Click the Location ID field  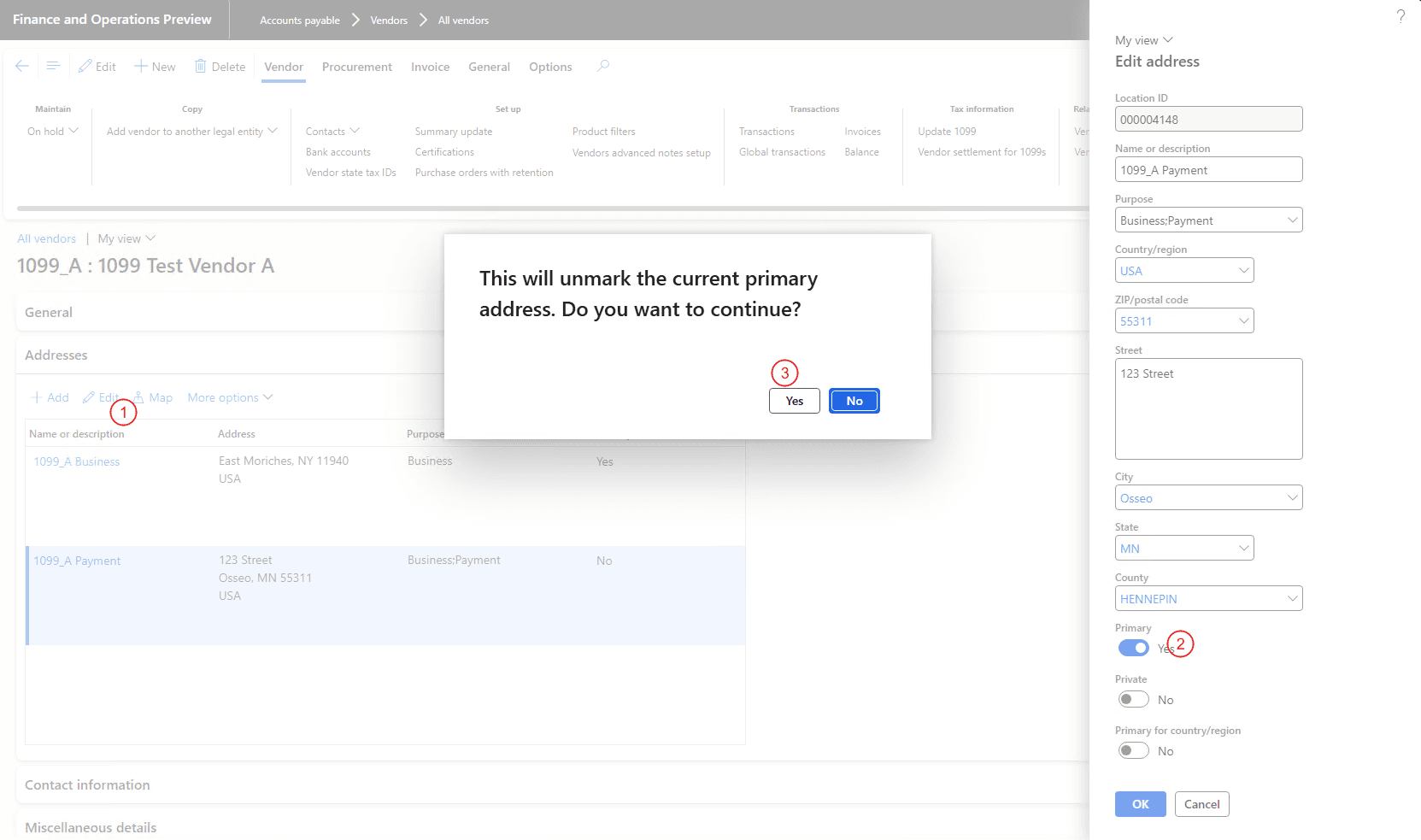click(x=1208, y=119)
